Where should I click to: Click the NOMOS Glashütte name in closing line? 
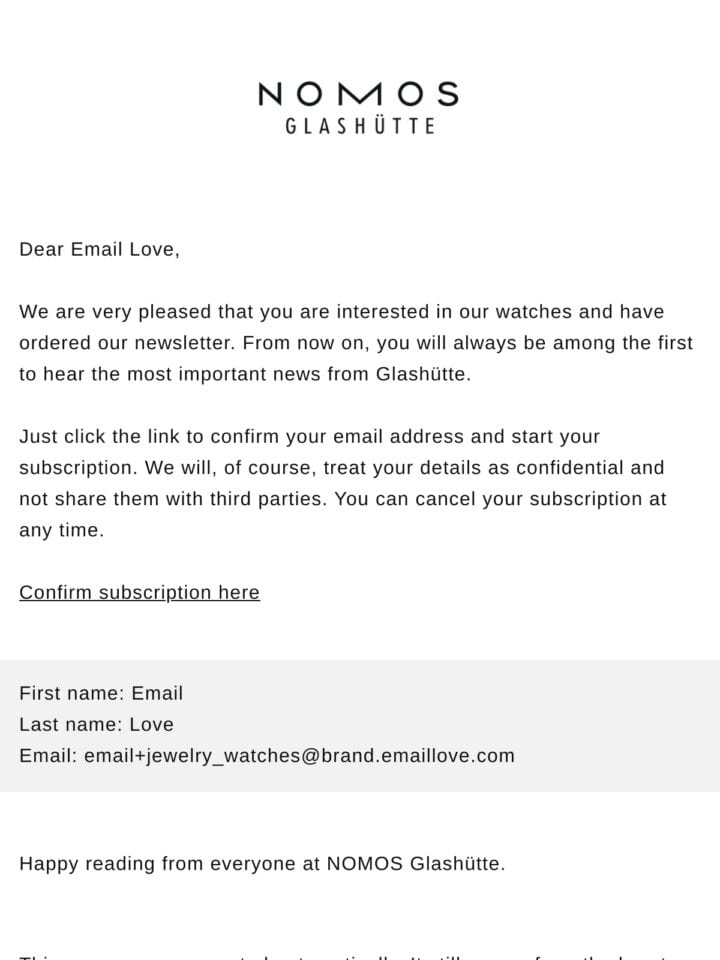pos(414,863)
